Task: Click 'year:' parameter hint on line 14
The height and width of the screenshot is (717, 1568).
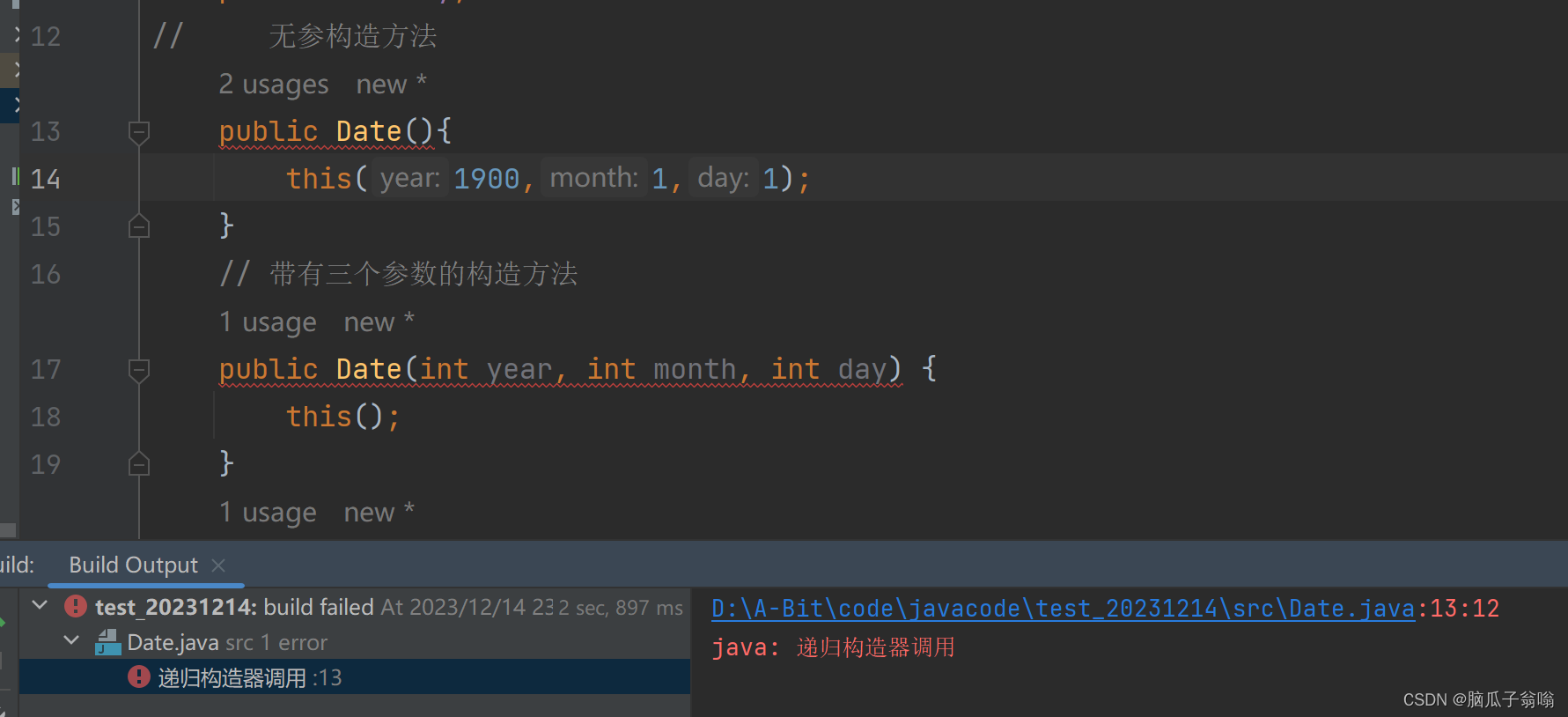Action: (410, 178)
